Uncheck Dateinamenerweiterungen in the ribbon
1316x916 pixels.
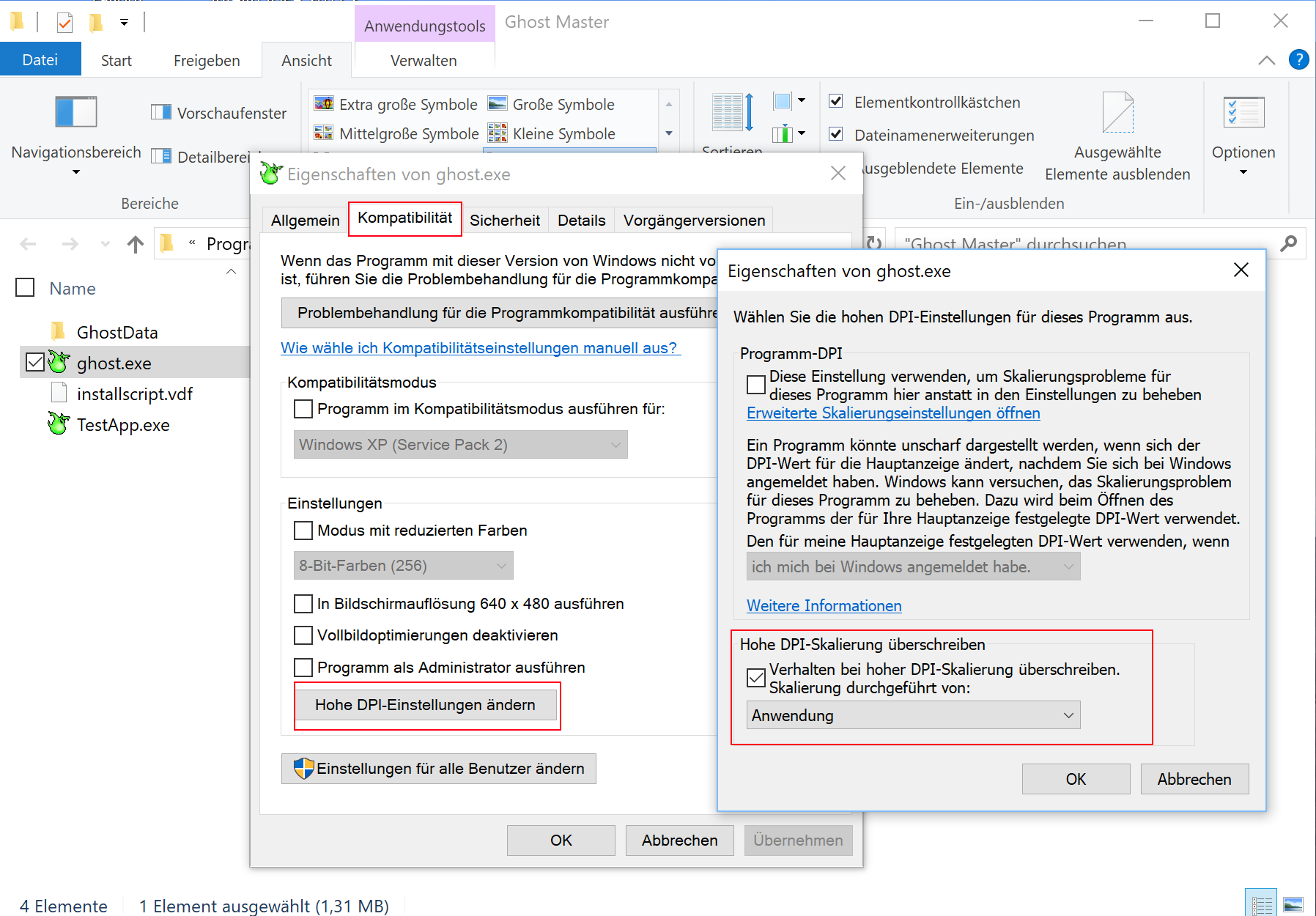pyautogui.click(x=836, y=134)
